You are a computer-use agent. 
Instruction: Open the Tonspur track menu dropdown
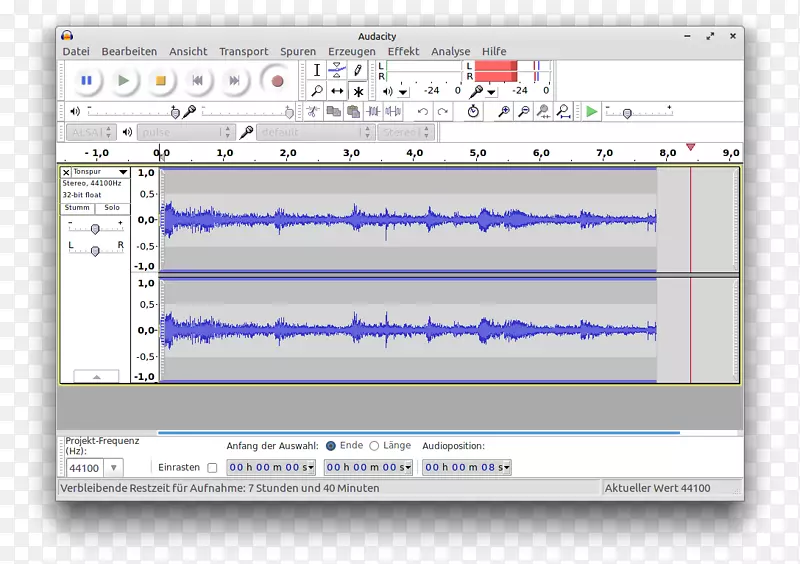pos(122,172)
